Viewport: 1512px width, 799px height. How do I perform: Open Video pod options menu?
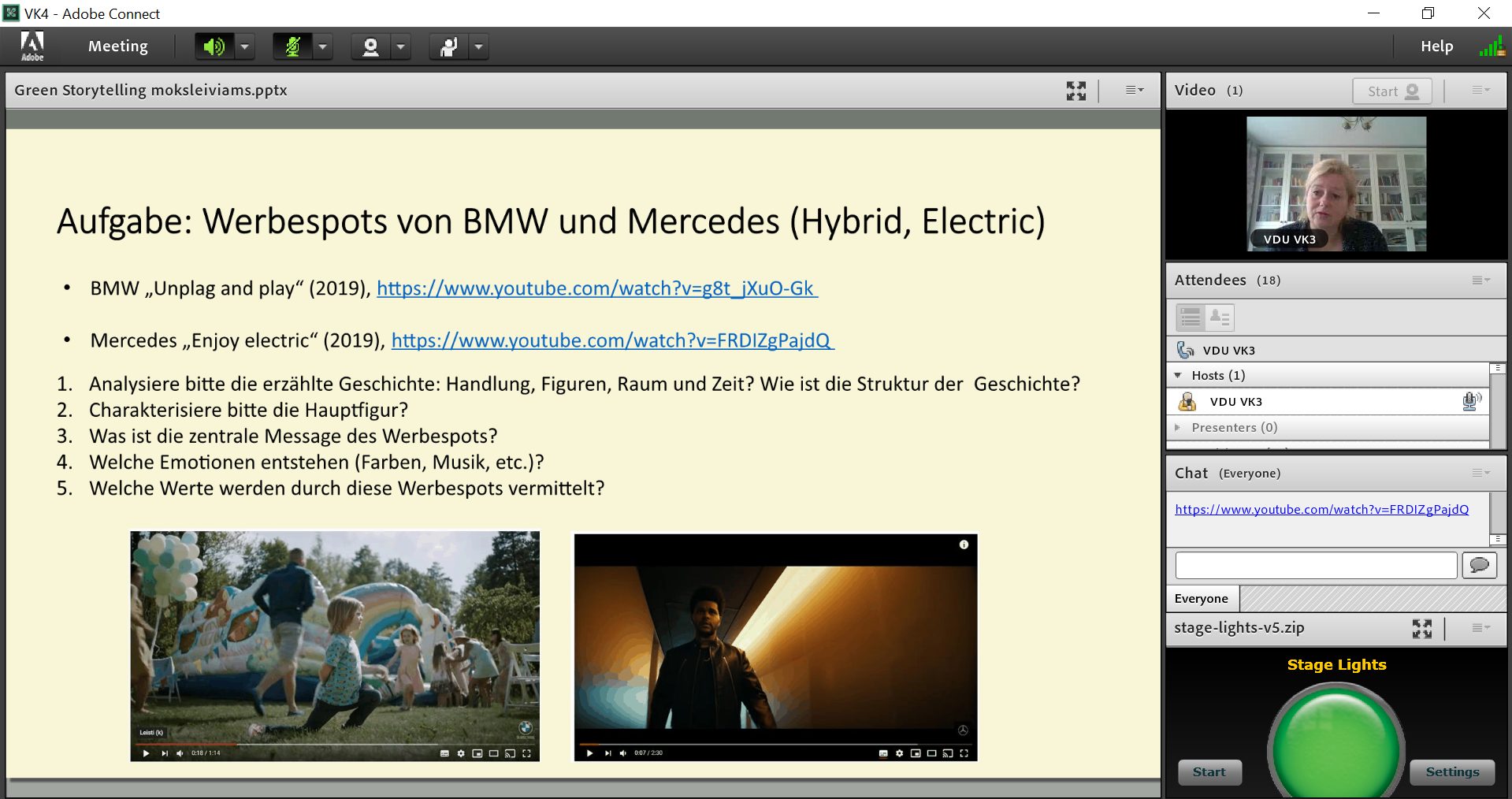(1480, 90)
